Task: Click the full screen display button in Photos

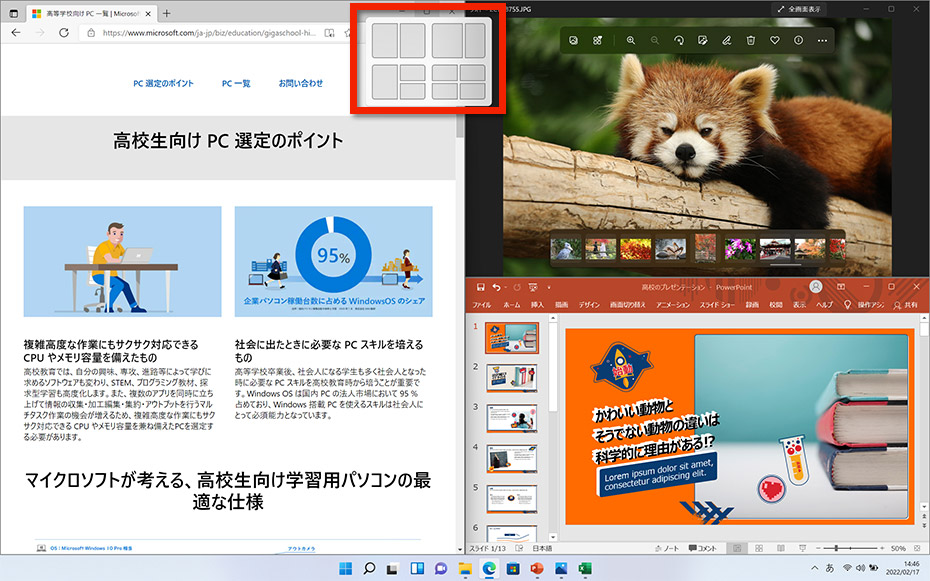Action: [x=799, y=9]
